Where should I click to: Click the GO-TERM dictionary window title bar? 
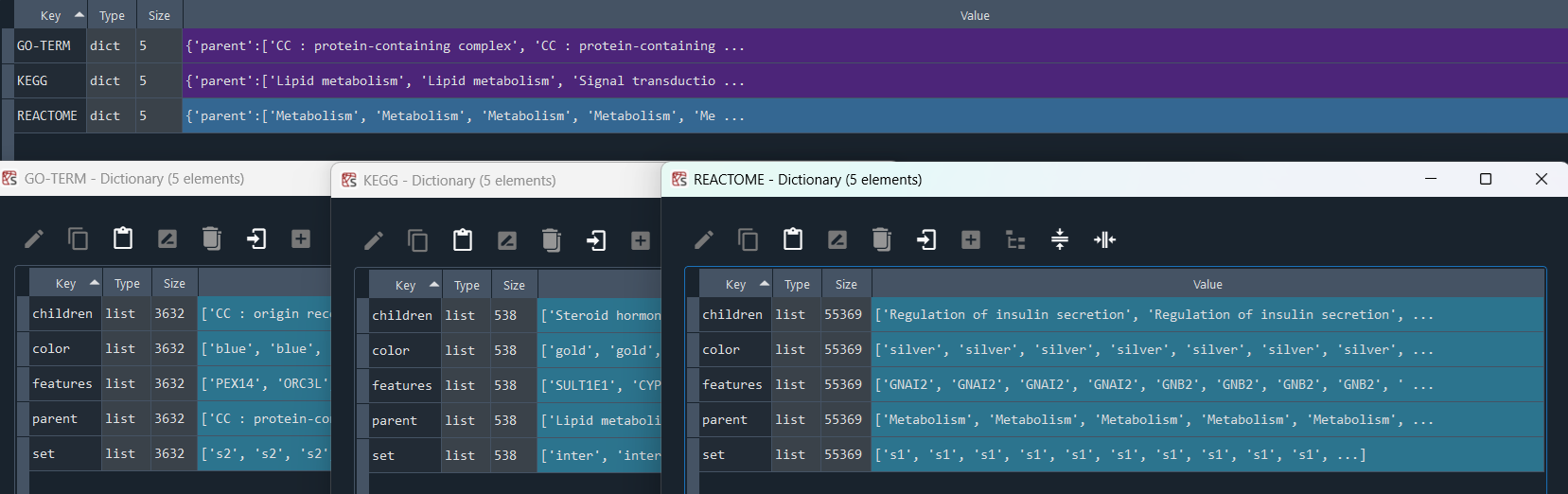166,179
